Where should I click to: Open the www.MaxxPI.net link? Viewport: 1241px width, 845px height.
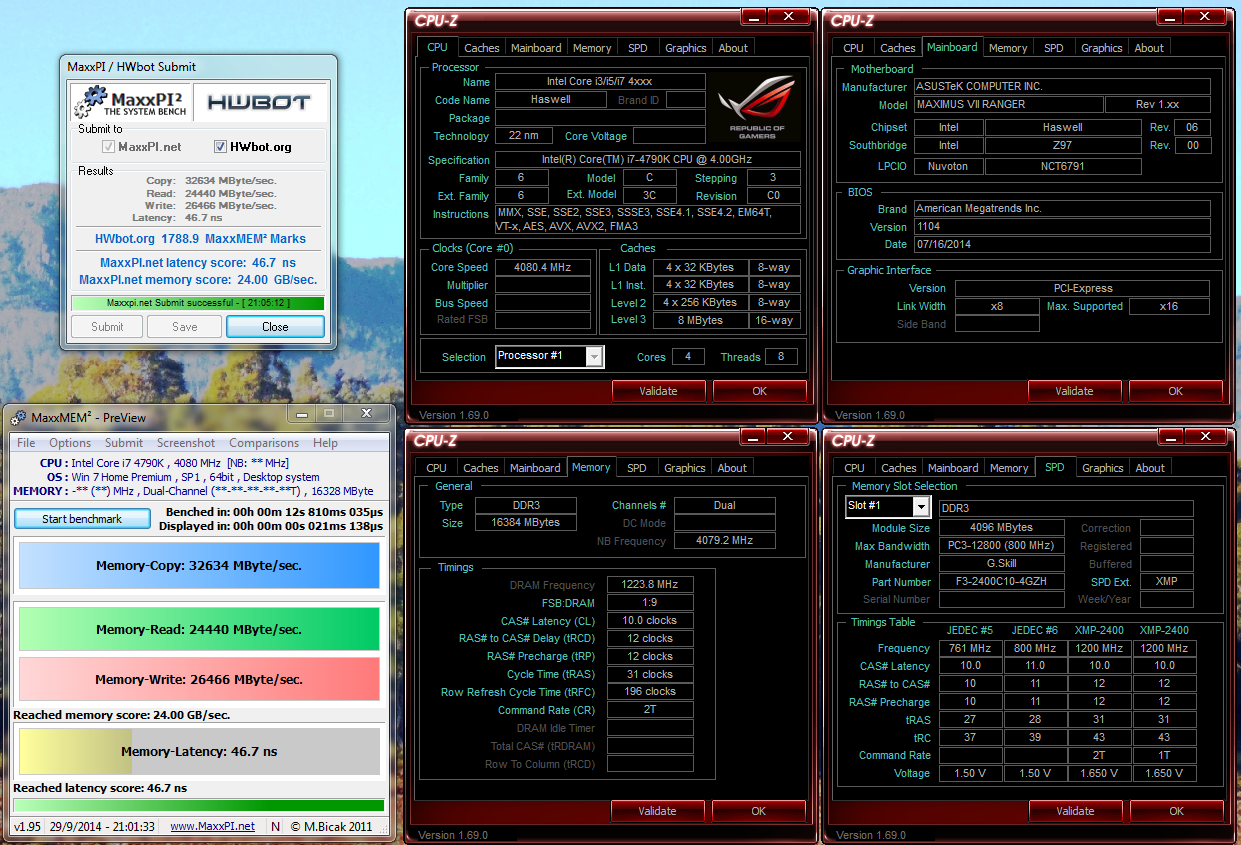point(212,827)
